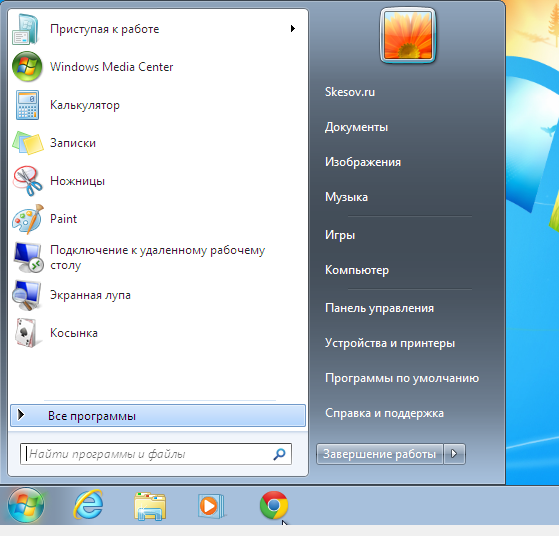Screen dimensions: 559x536
Task: Open the Косынка solitaire card icon
Action: pyautogui.click(x=27, y=333)
